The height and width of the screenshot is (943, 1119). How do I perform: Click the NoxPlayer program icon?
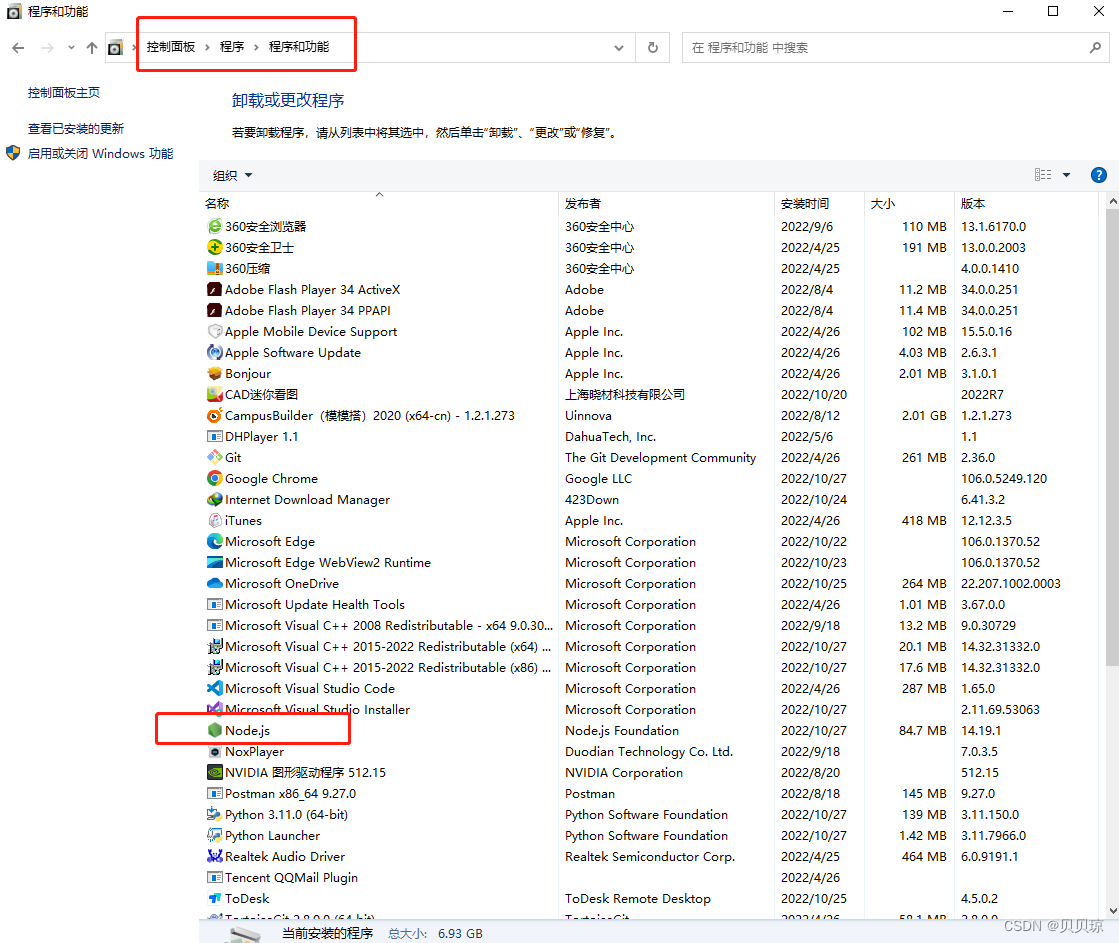pyautogui.click(x=214, y=752)
